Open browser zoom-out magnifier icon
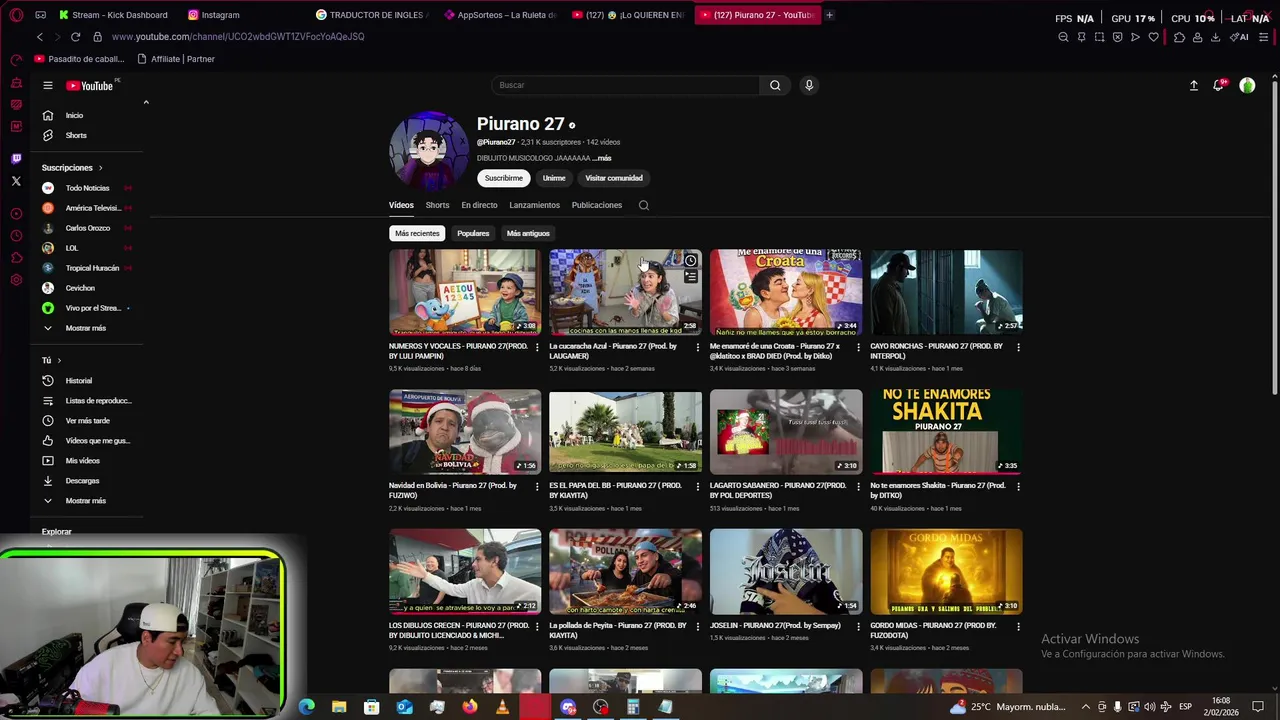Screen dimensions: 1280x720 pyautogui.click(x=1063, y=37)
